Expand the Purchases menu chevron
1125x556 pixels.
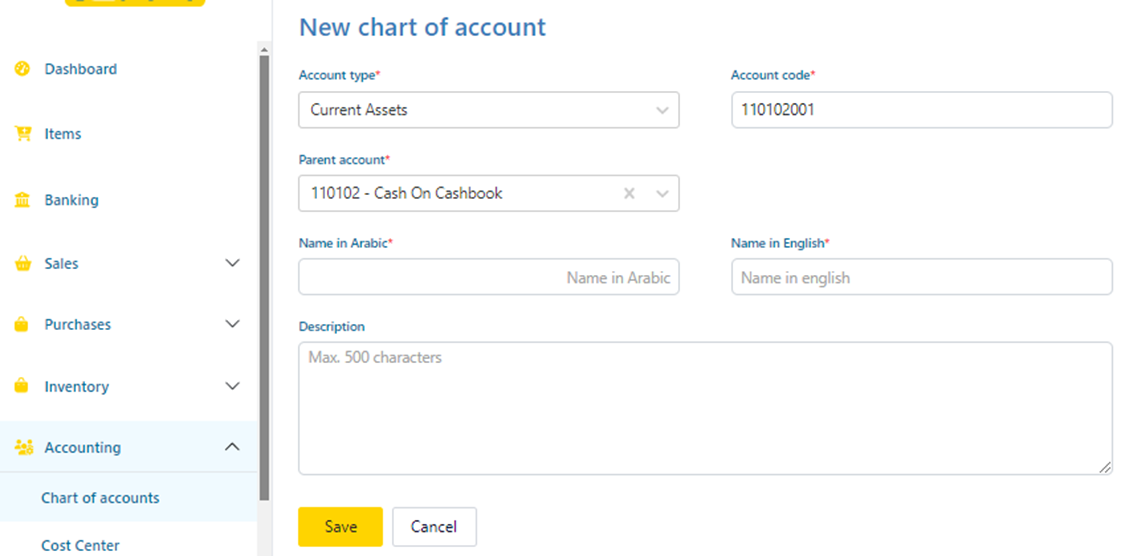(x=232, y=325)
